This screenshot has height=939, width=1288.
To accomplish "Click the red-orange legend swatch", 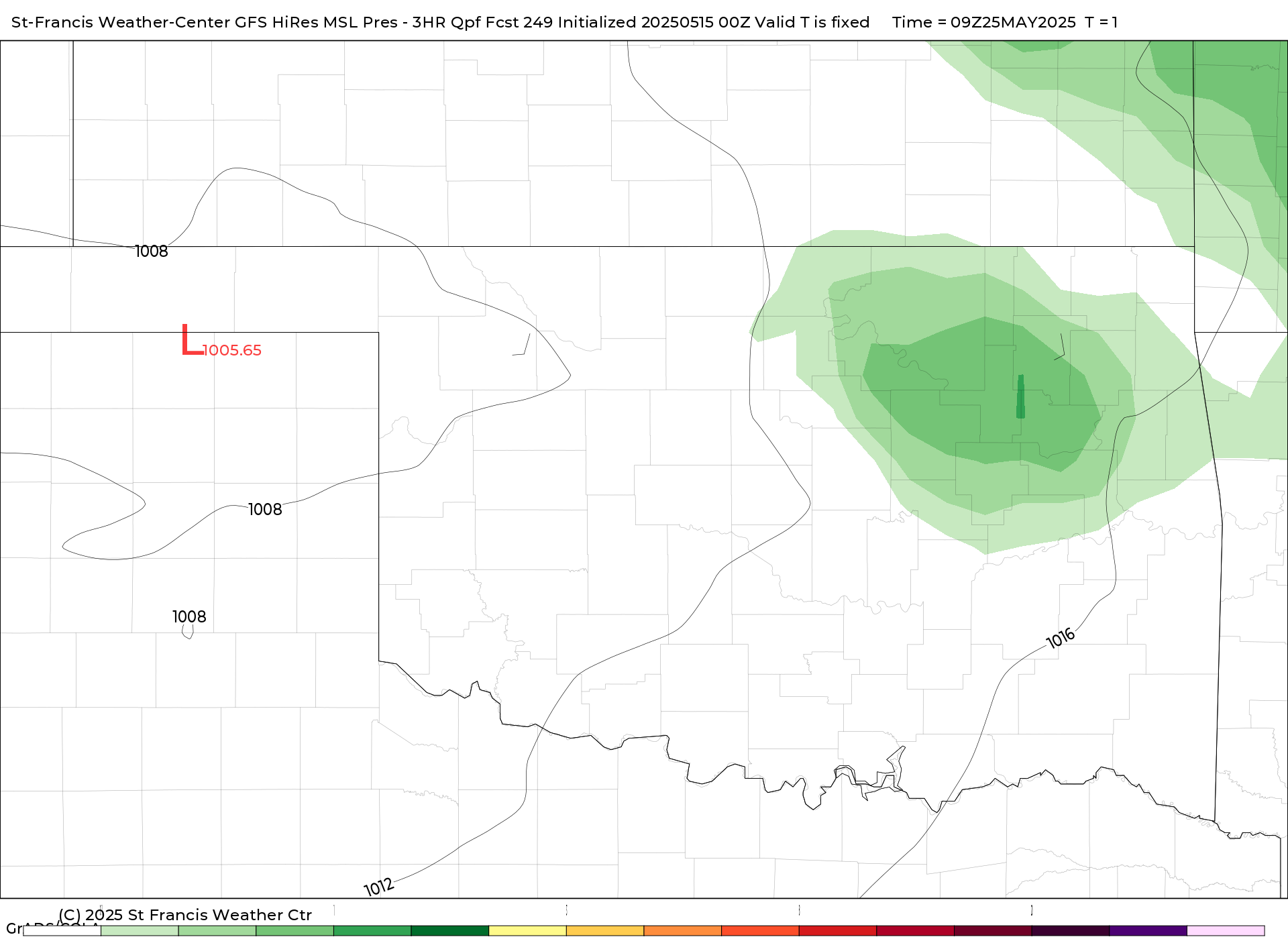I will point(760,931).
